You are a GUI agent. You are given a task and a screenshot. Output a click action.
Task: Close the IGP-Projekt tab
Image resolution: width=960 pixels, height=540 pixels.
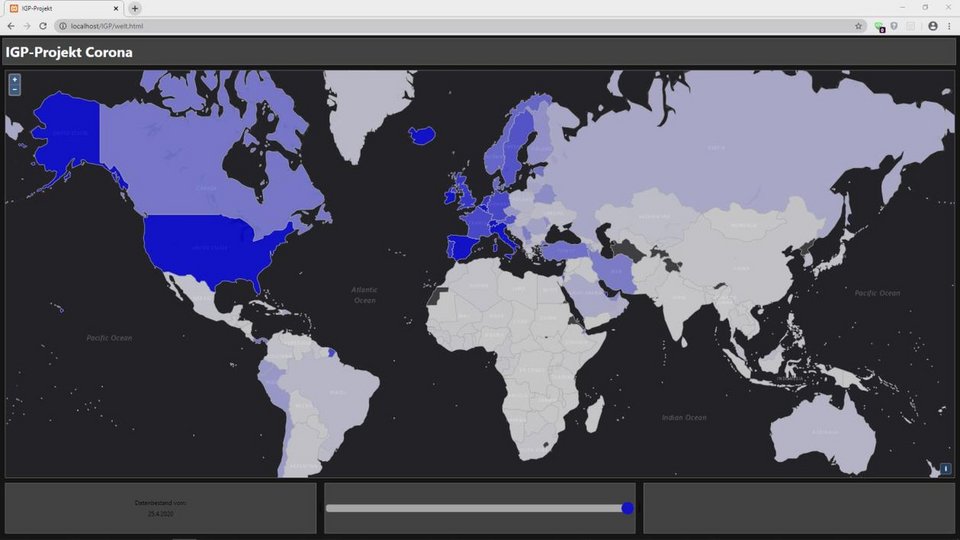tap(116, 8)
